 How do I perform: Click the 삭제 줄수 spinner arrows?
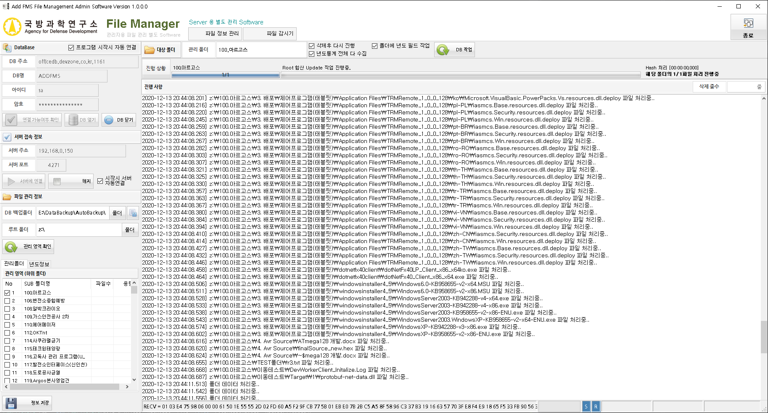coord(759,87)
